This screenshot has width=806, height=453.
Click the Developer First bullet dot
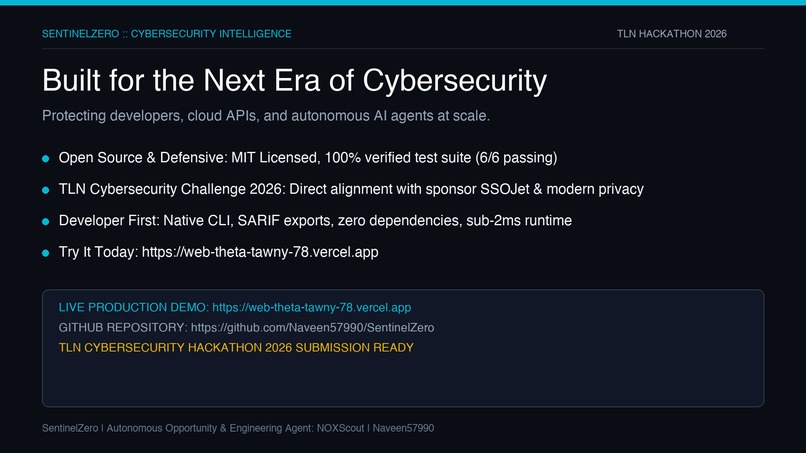pyautogui.click(x=46, y=222)
